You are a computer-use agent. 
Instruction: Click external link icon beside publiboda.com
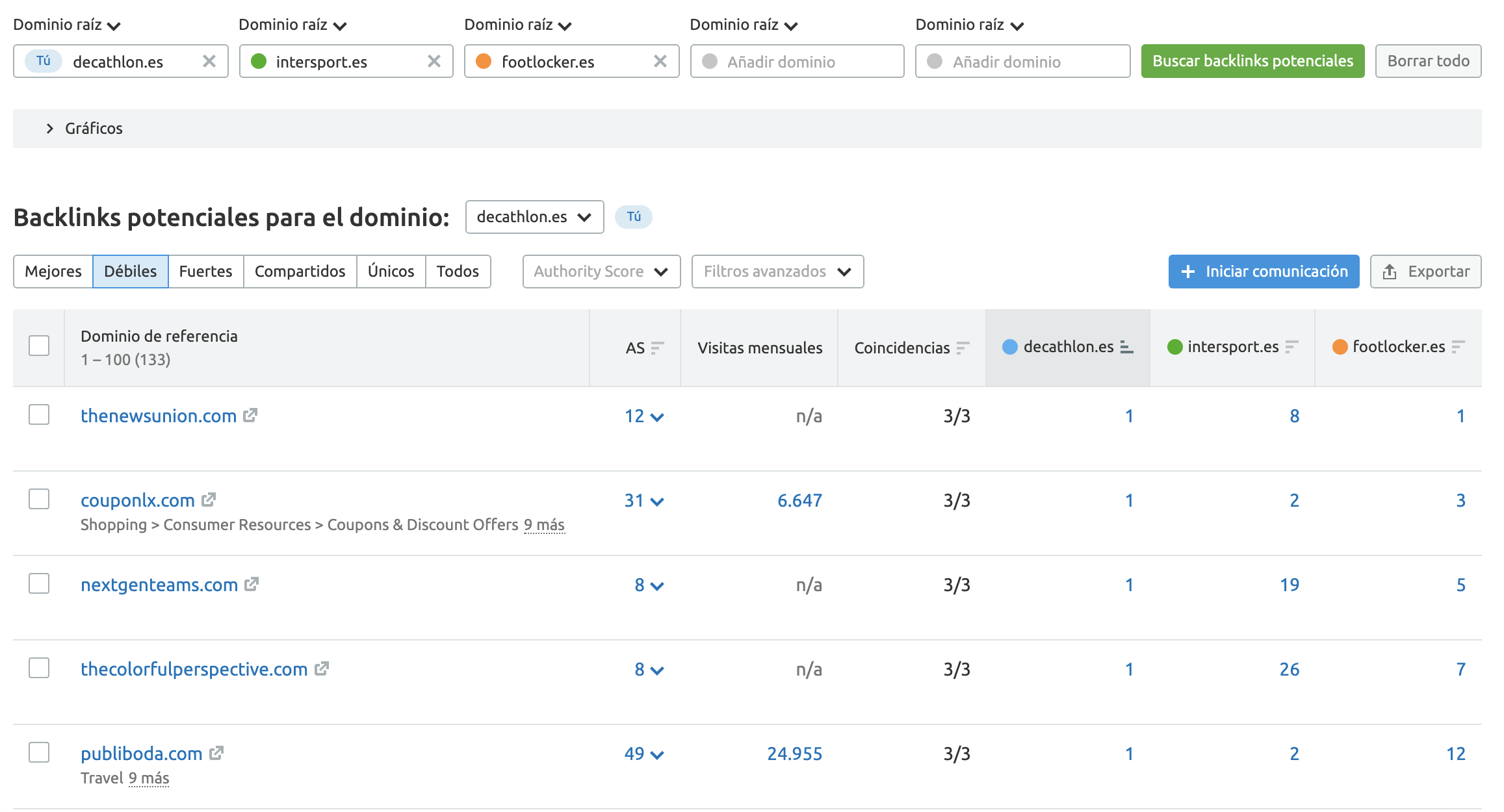[x=216, y=753]
